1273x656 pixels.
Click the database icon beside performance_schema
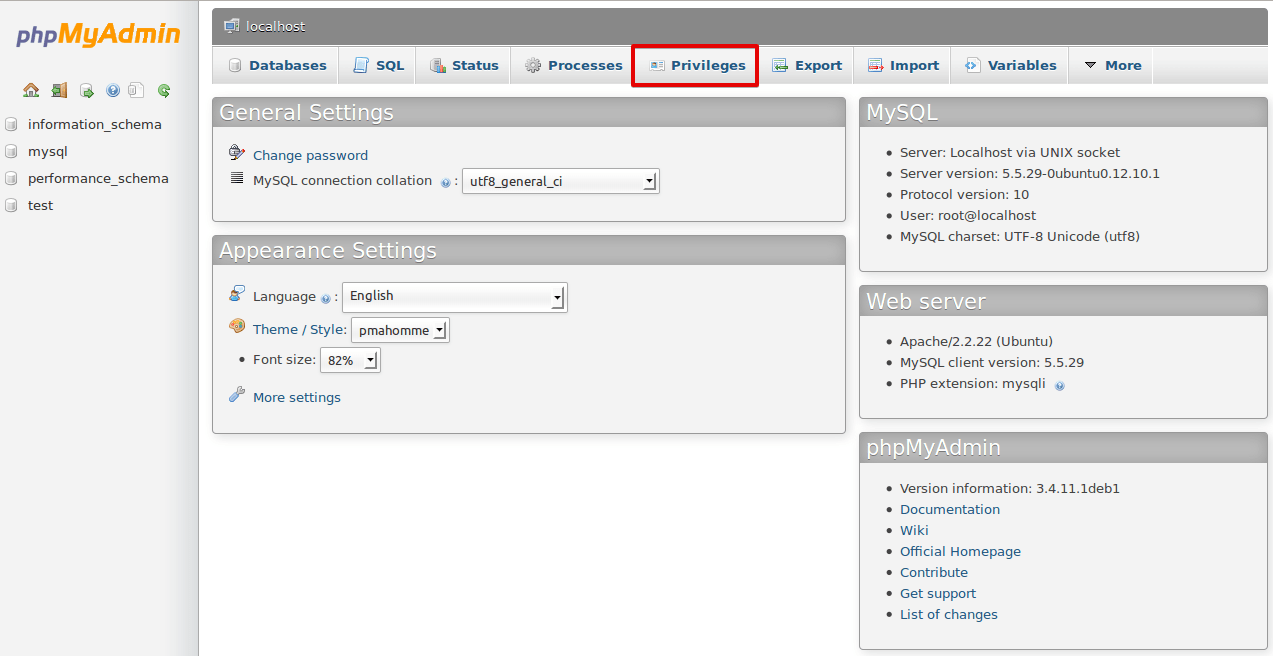tap(12, 179)
